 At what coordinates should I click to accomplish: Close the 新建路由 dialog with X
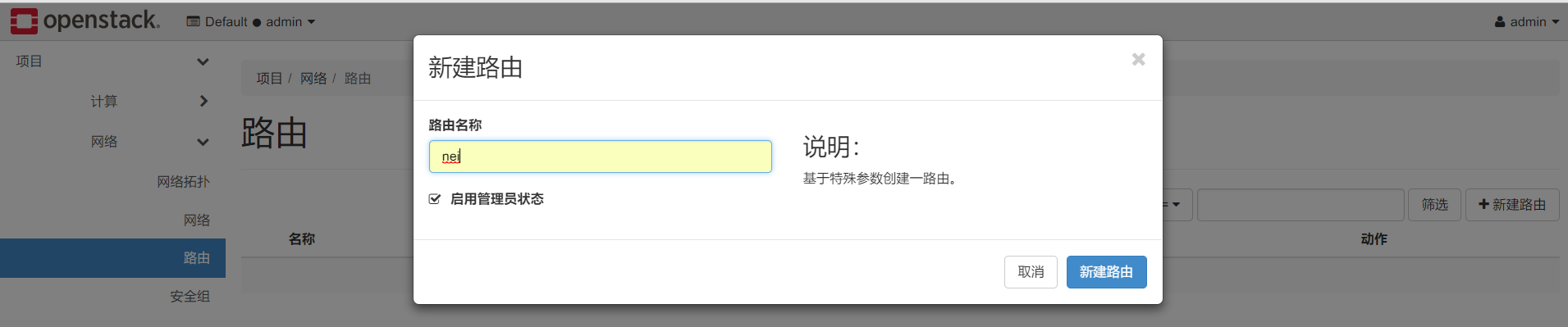[1138, 59]
